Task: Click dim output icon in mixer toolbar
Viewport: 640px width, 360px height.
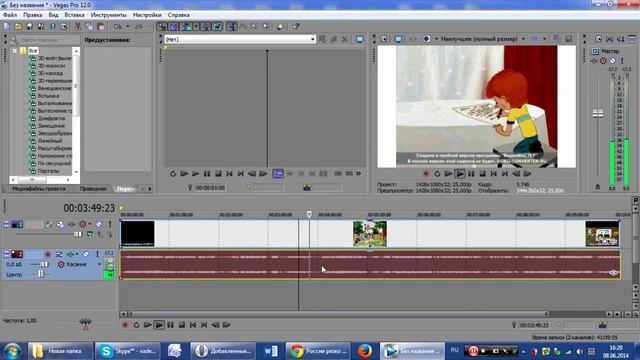Action: [x=620, y=39]
